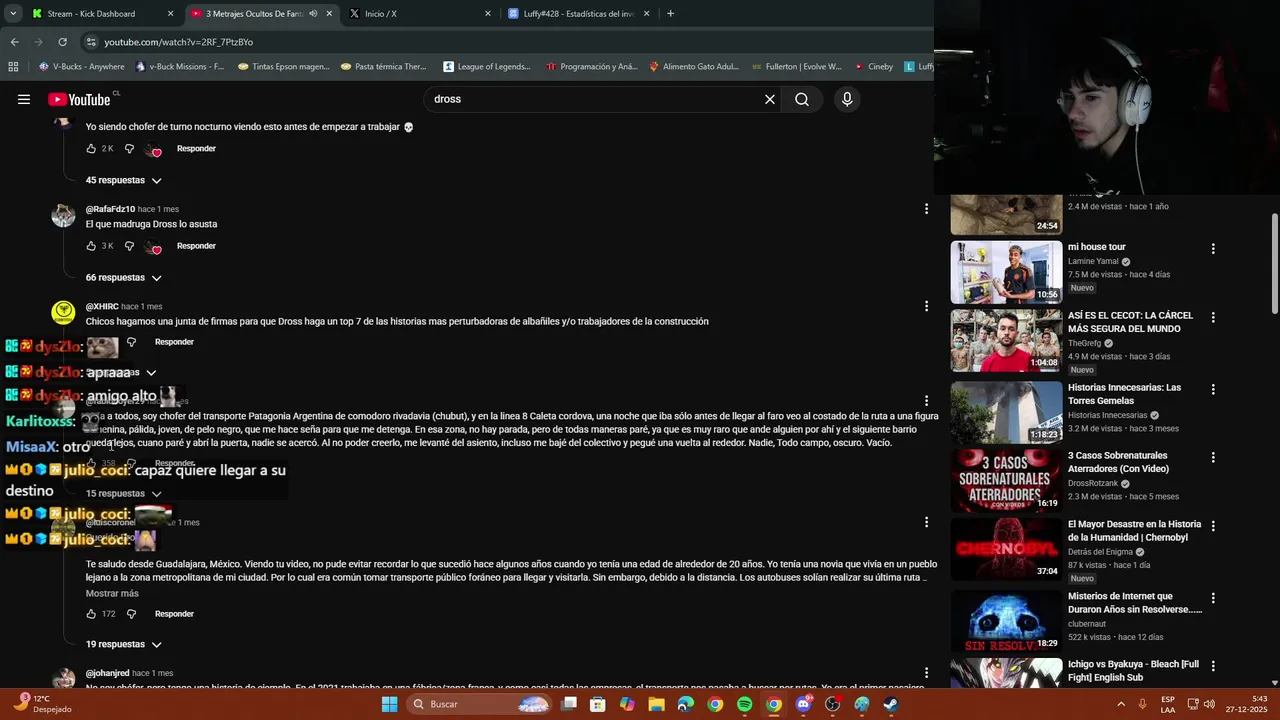The image size is (1280, 720).
Task: Reply to the Guadalajara, México comment
Action: coord(174,614)
